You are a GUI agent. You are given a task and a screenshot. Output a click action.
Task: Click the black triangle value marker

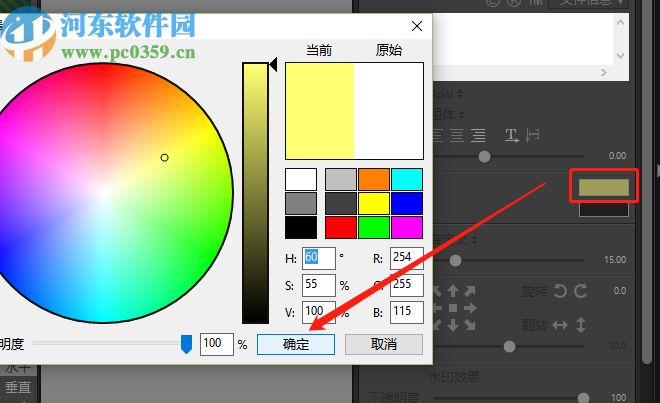[273, 65]
